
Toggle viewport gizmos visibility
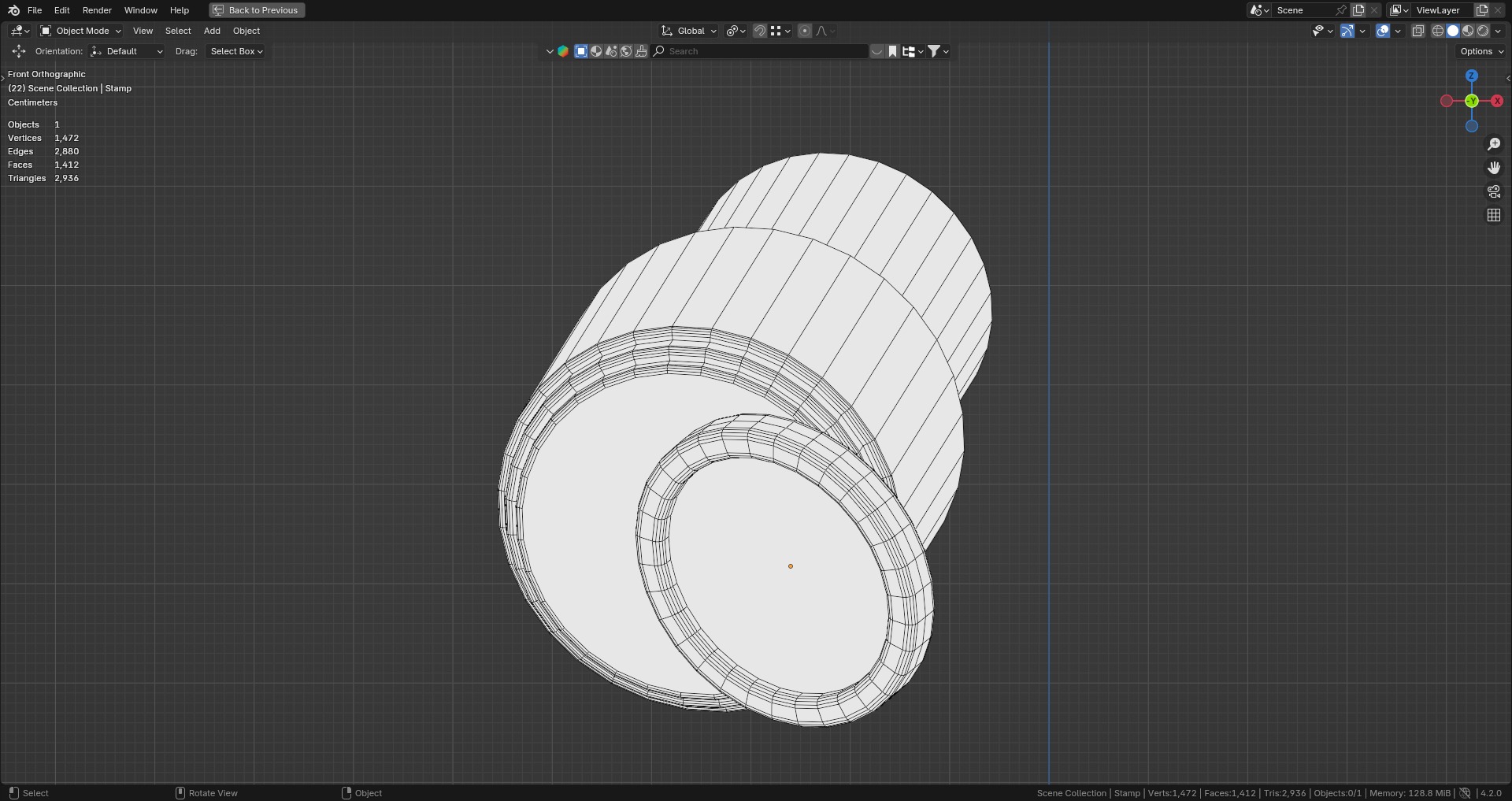[1347, 31]
